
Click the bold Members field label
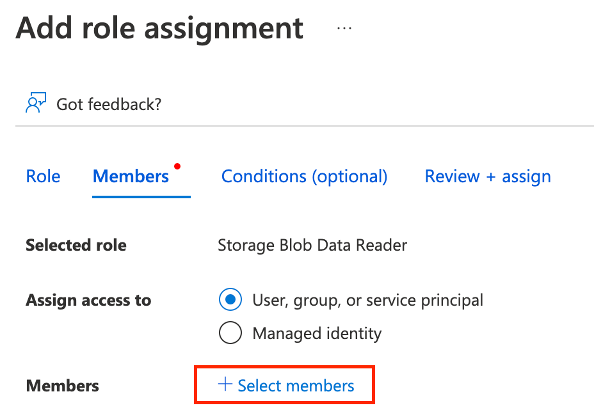click(63, 386)
